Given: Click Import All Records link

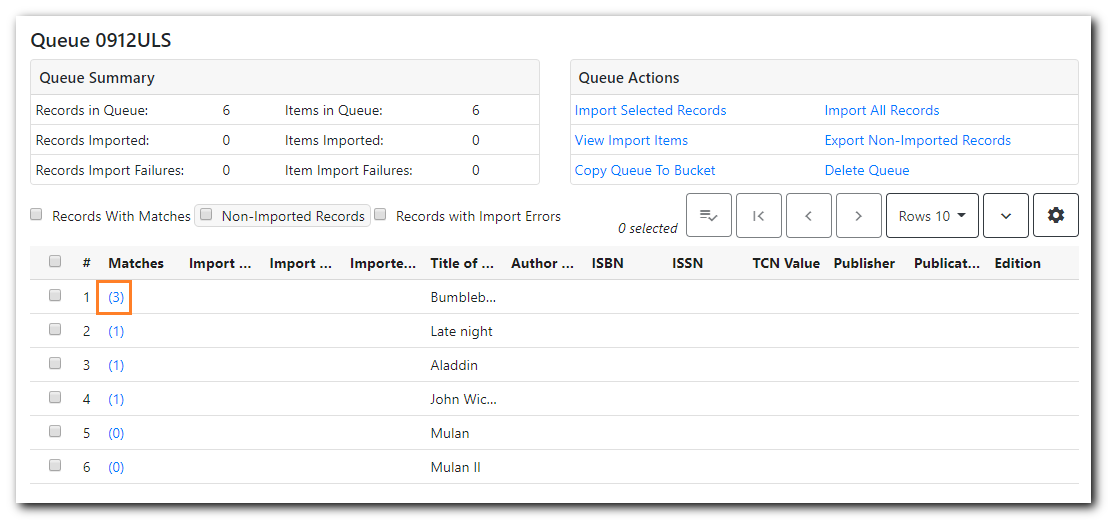Looking at the screenshot, I should click(882, 110).
